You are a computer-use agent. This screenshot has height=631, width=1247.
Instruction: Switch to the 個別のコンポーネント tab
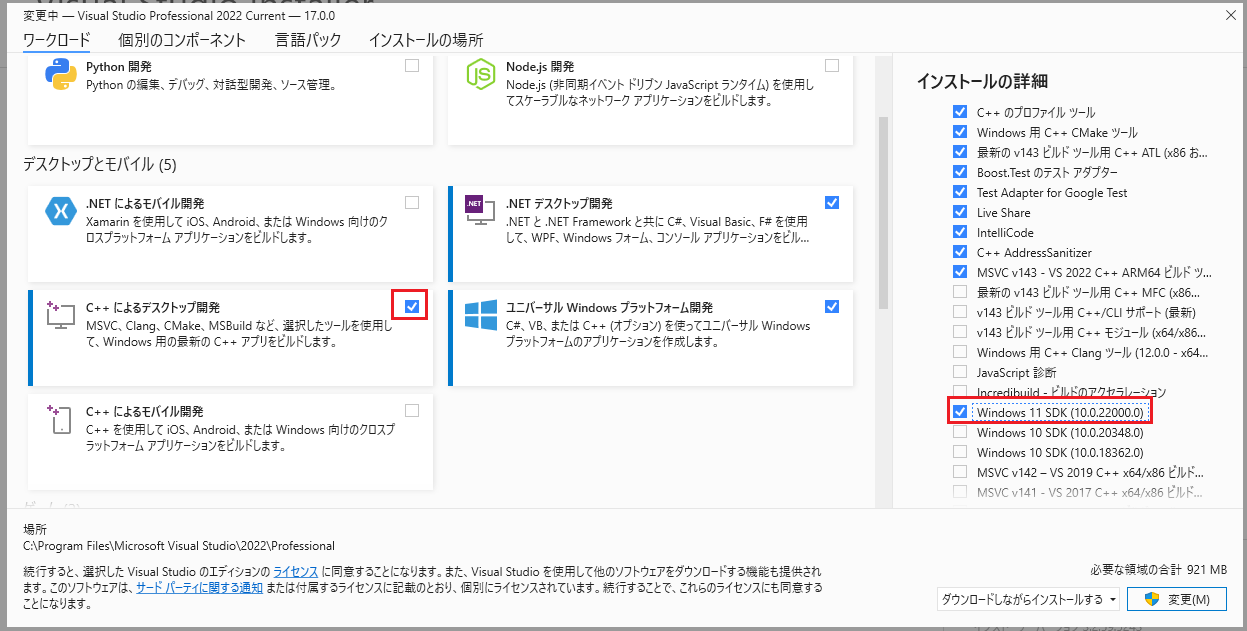tap(181, 40)
